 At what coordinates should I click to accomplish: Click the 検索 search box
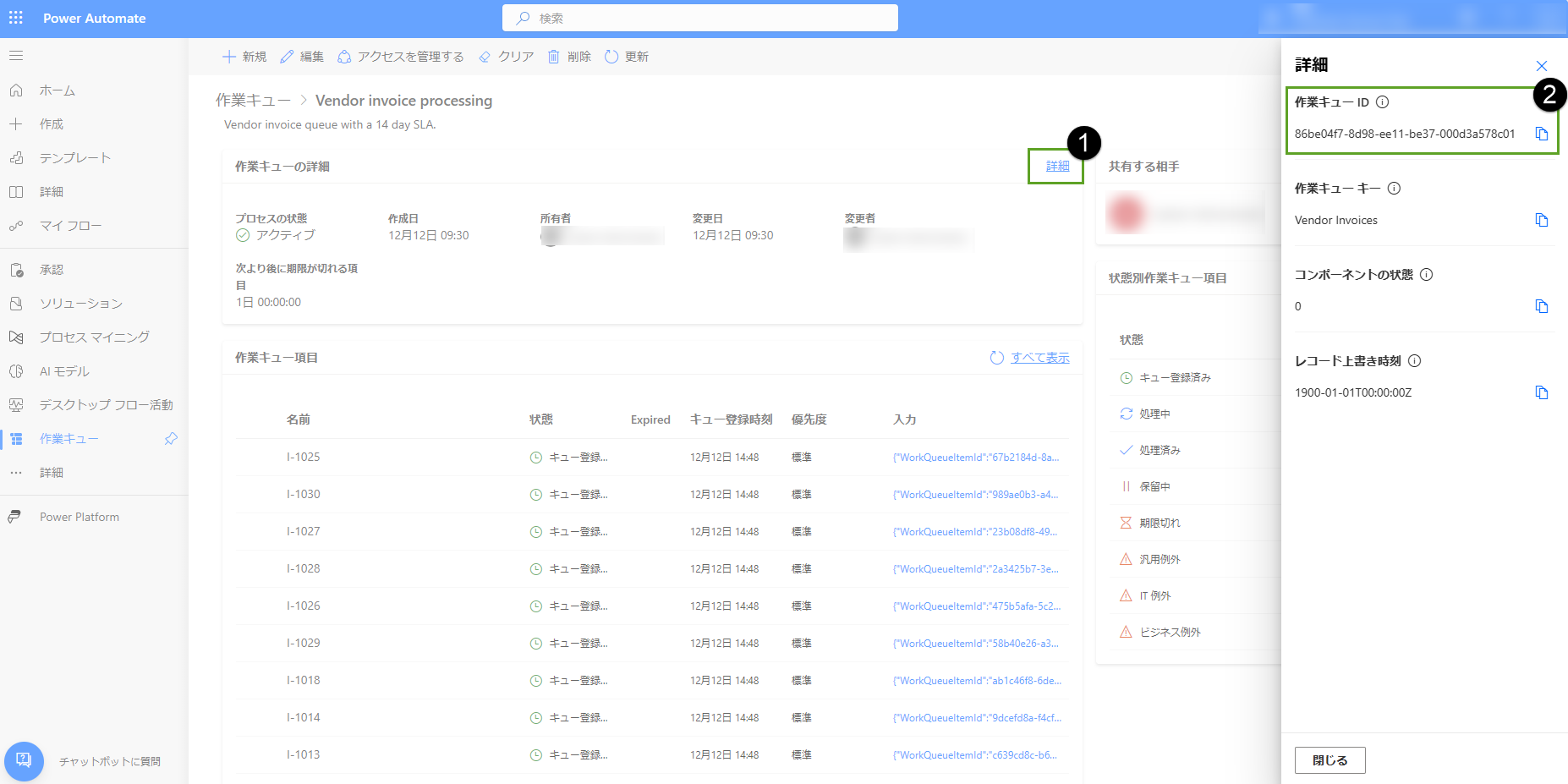point(700,18)
